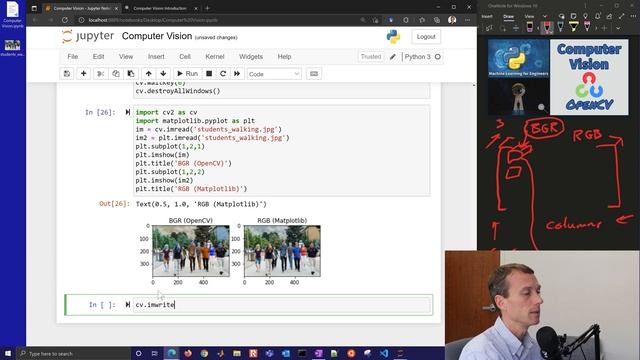Click the Logout button

[426, 37]
